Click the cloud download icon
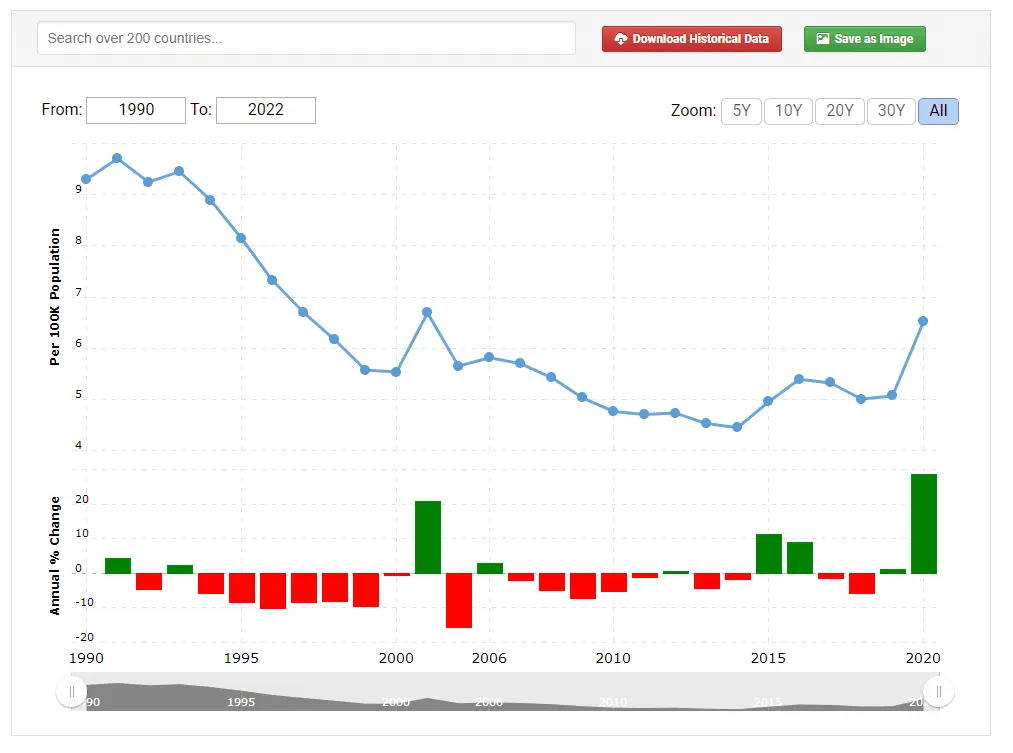Screen dimensions: 1013x753 click(x=621, y=39)
